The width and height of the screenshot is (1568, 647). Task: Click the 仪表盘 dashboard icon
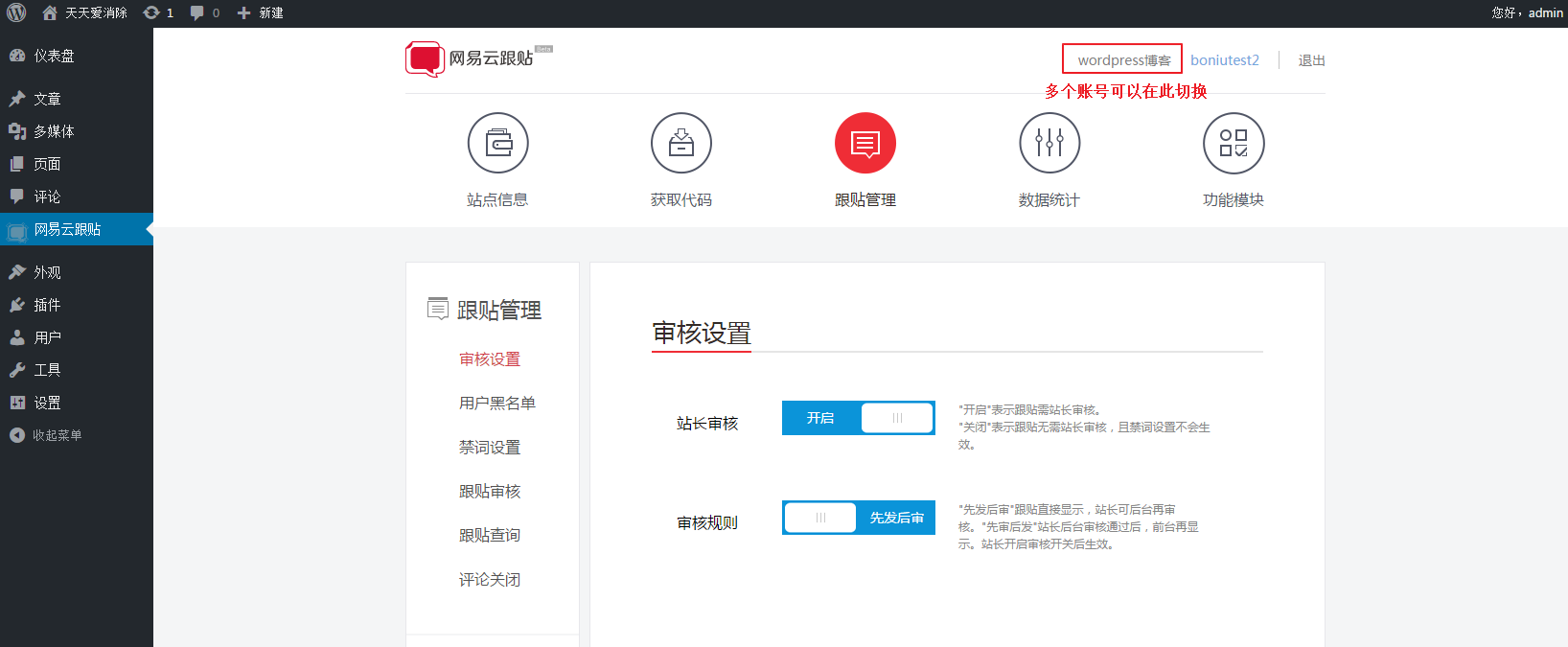[17, 56]
